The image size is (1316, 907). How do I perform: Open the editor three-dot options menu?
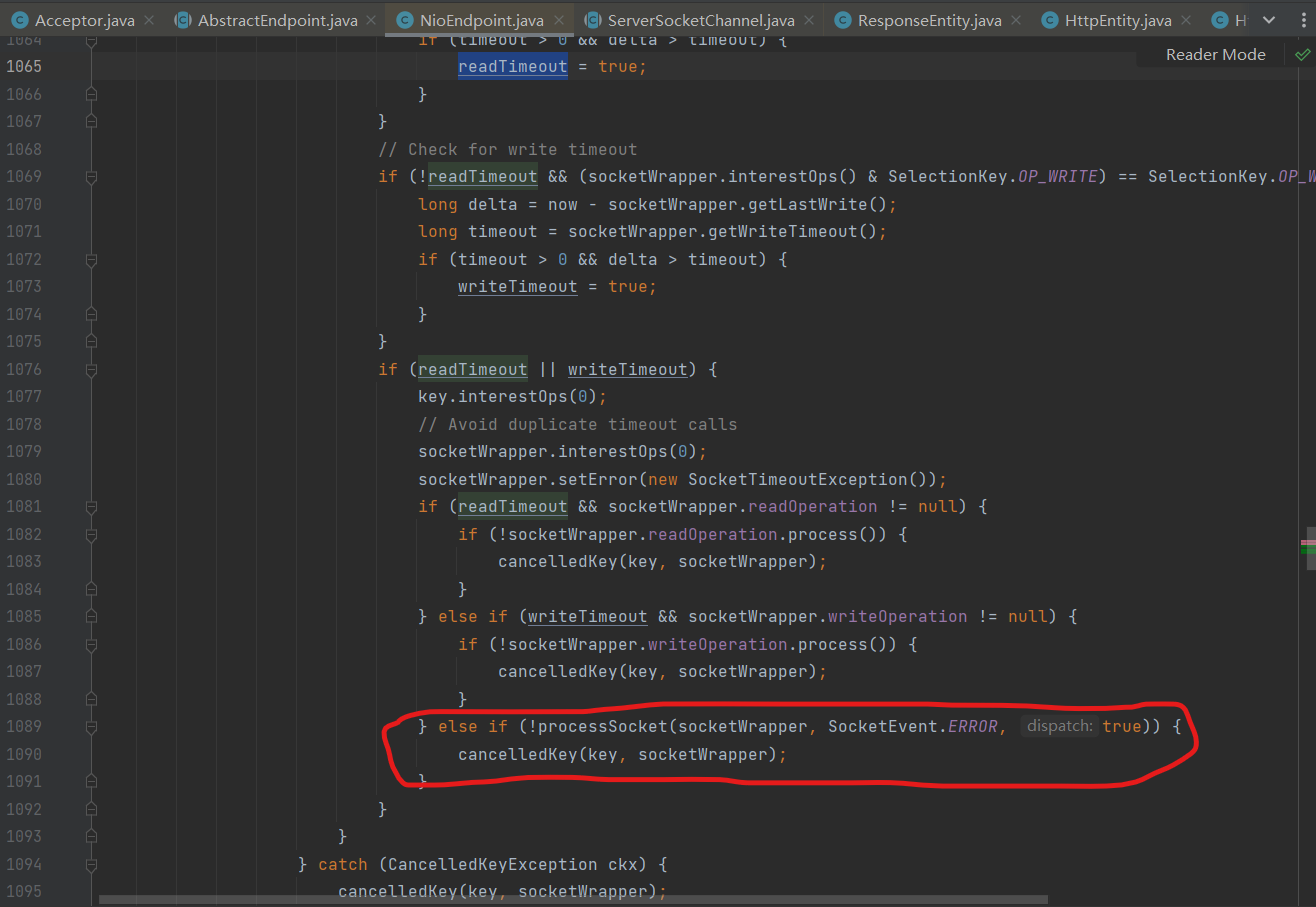1305,19
